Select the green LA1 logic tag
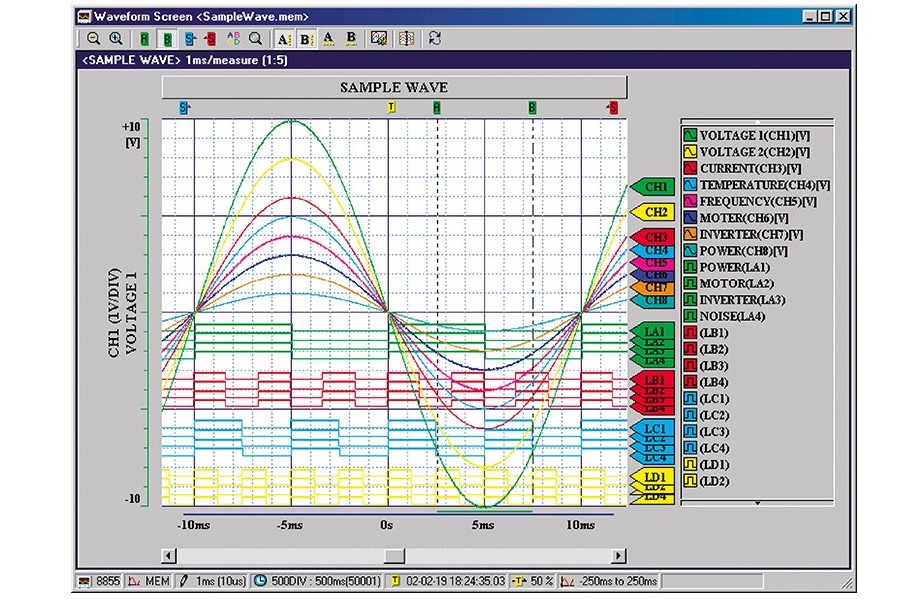Viewport: 900px width, 600px height. pos(653,331)
